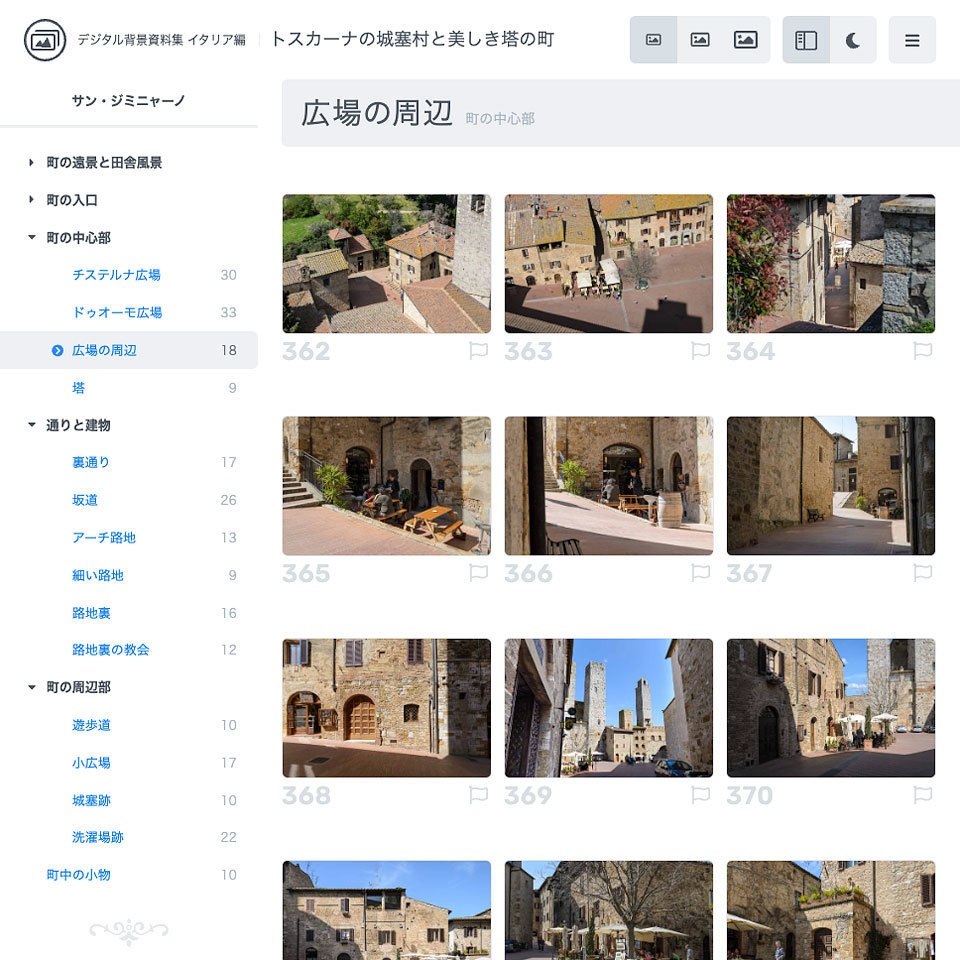Flag image 367
This screenshot has height=960, width=960.
923,573
